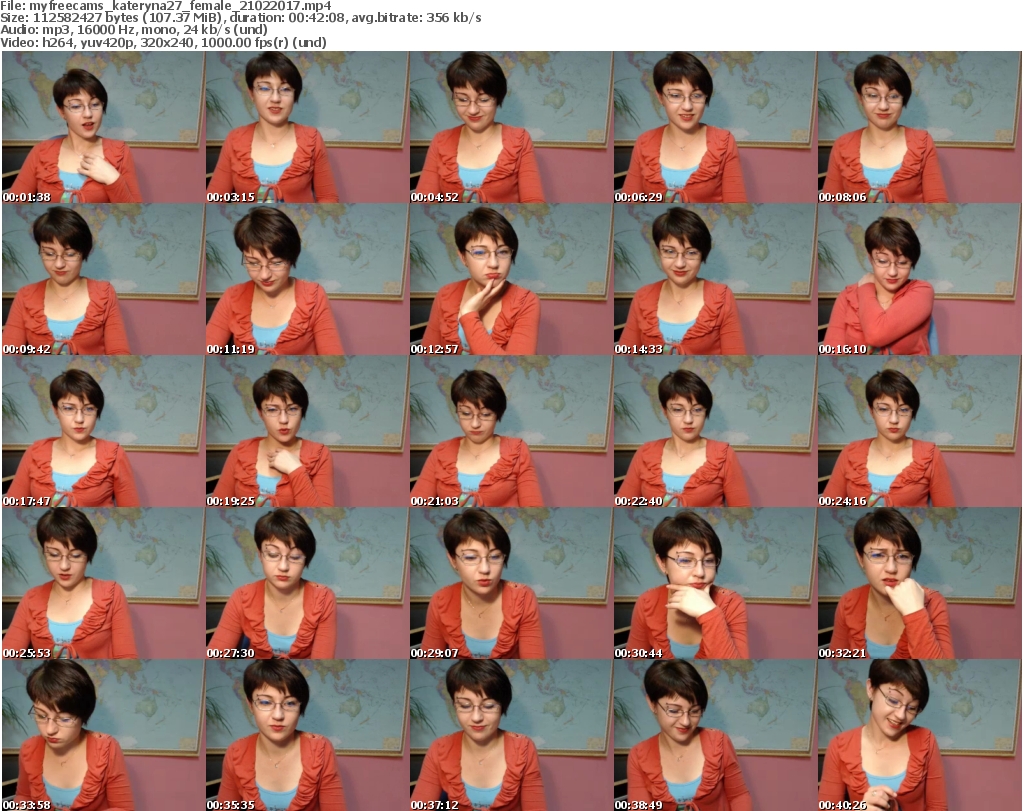The image size is (1024, 811).
Task: Click the thumbnail marked 00:37:12
Action: tap(511, 735)
